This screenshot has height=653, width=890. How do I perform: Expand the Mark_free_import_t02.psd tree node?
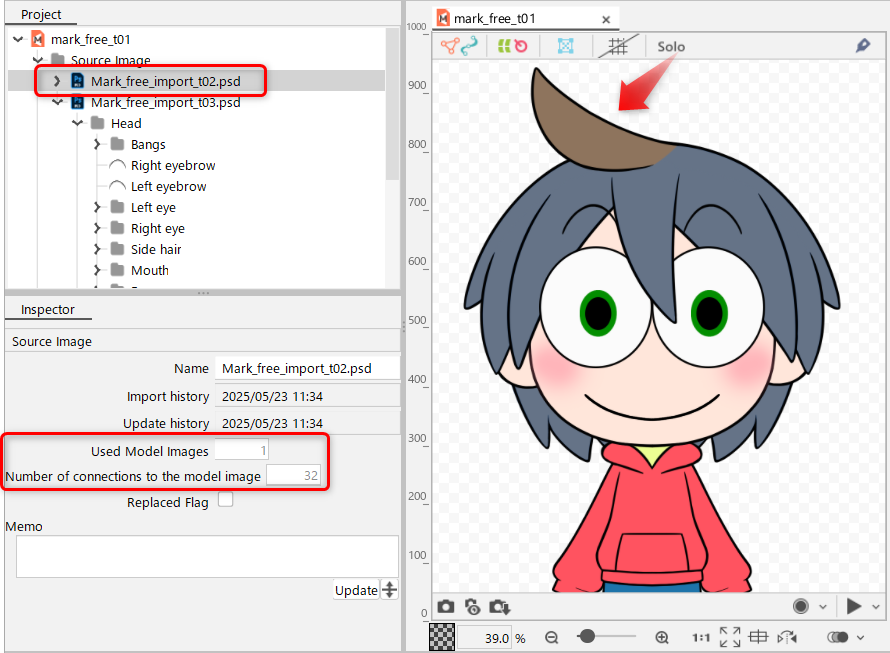point(57,81)
